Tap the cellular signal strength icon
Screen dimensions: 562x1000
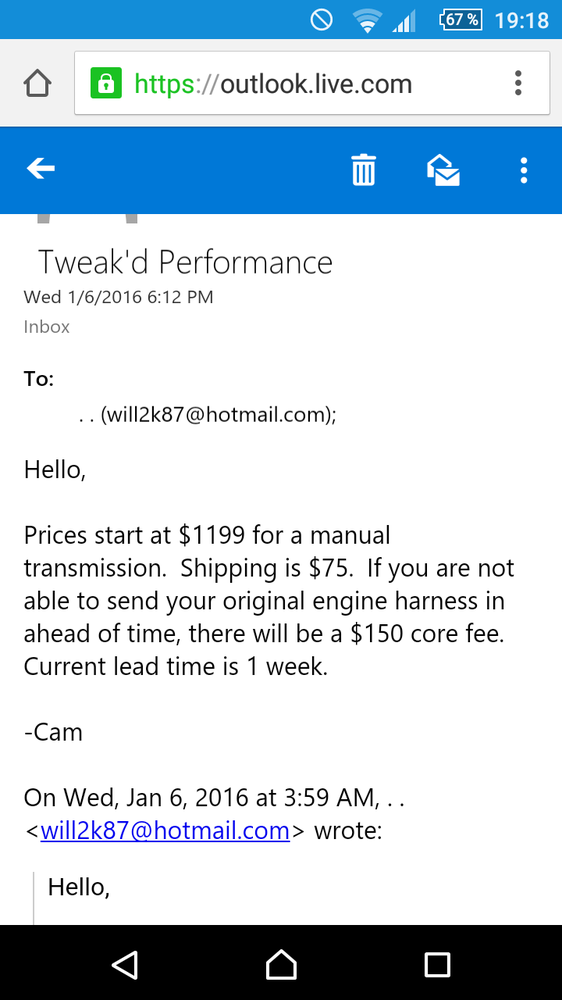point(403,21)
